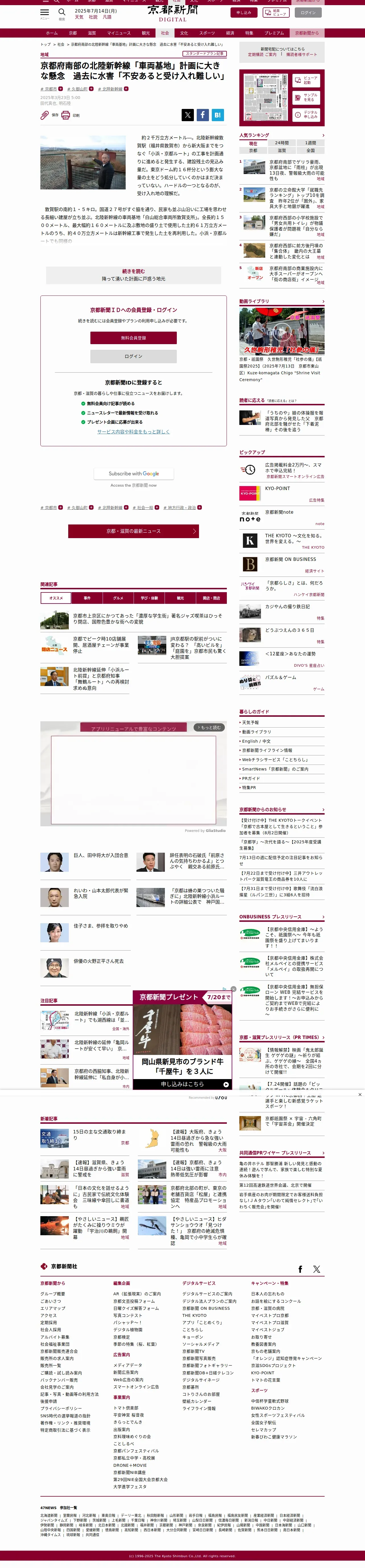The width and height of the screenshot is (365, 1568).
Task: Select 開店・閉店 related articles tab
Action: (212, 598)
